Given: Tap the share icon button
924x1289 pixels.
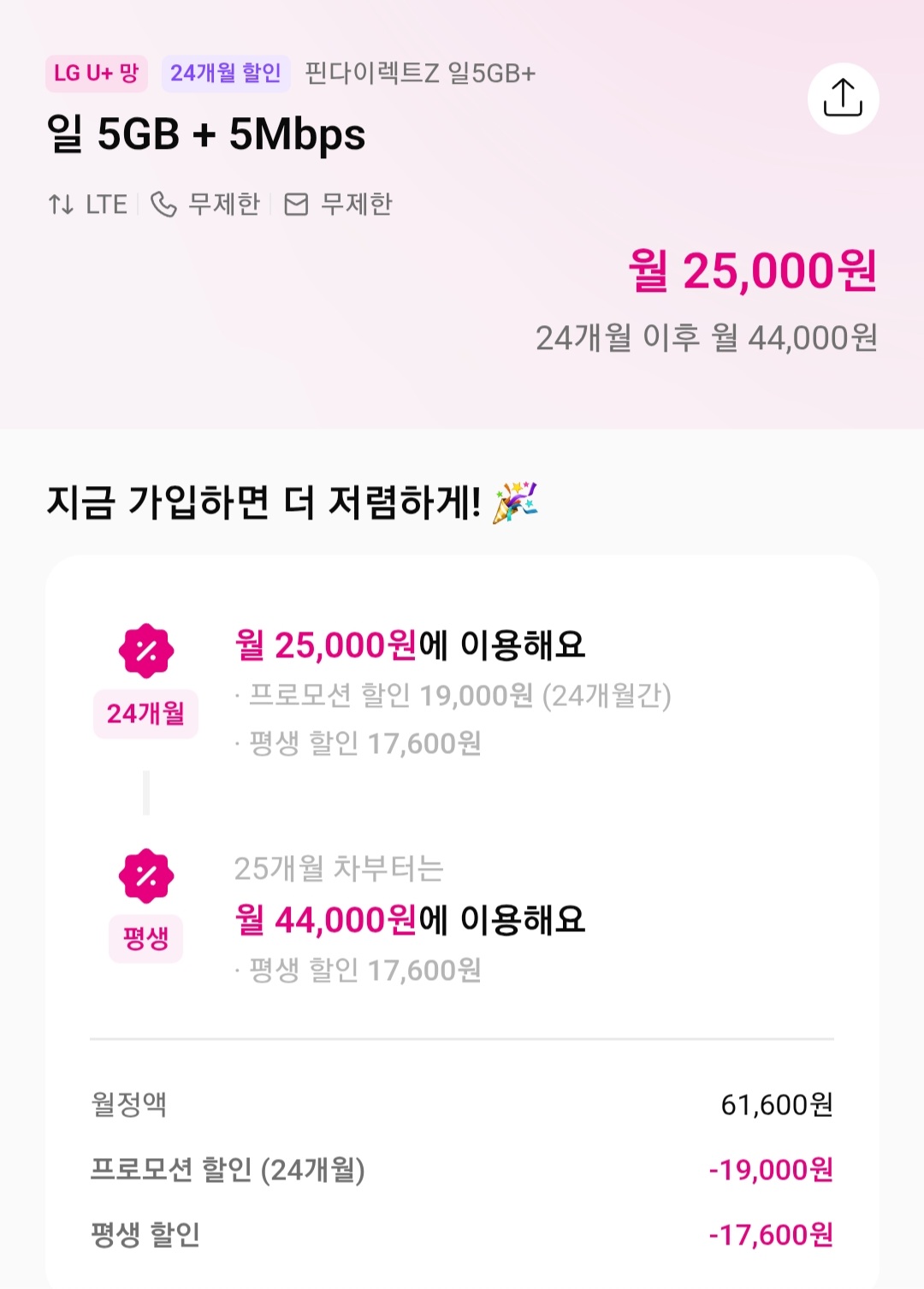Looking at the screenshot, I should click(843, 98).
